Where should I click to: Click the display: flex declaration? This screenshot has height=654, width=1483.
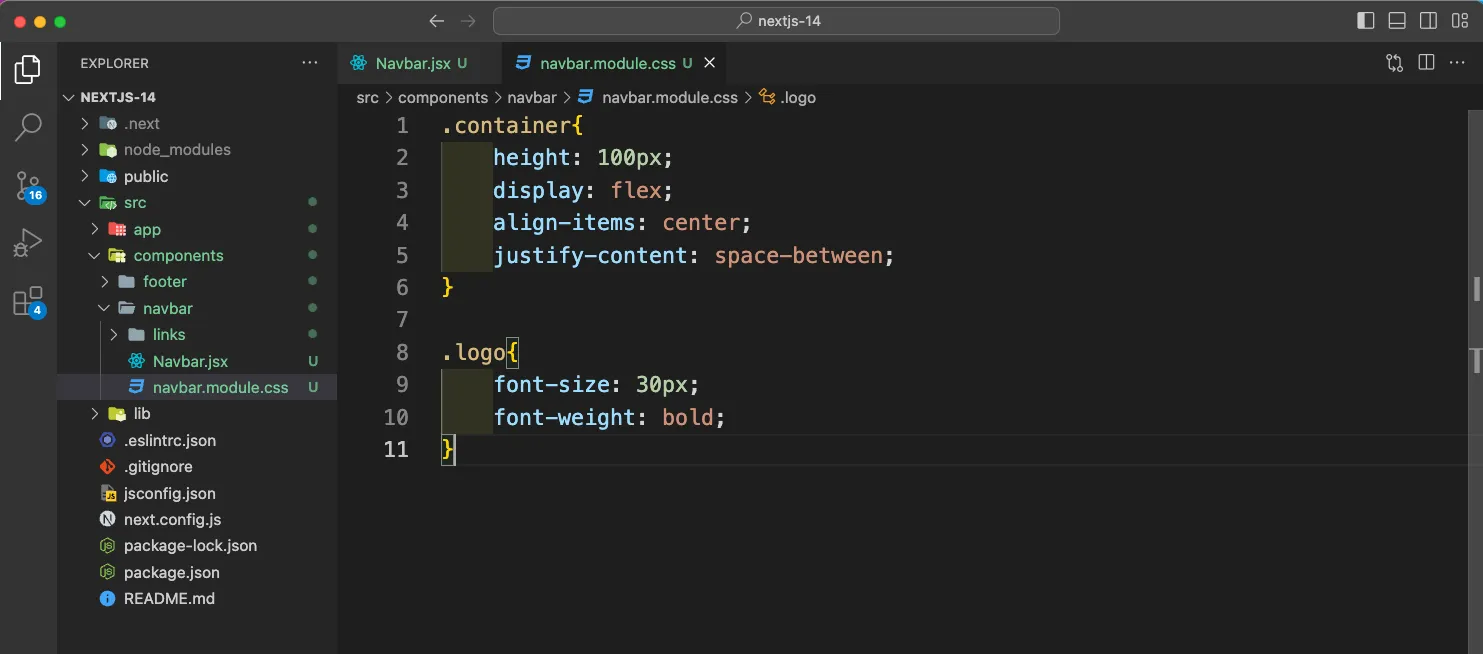pos(583,190)
